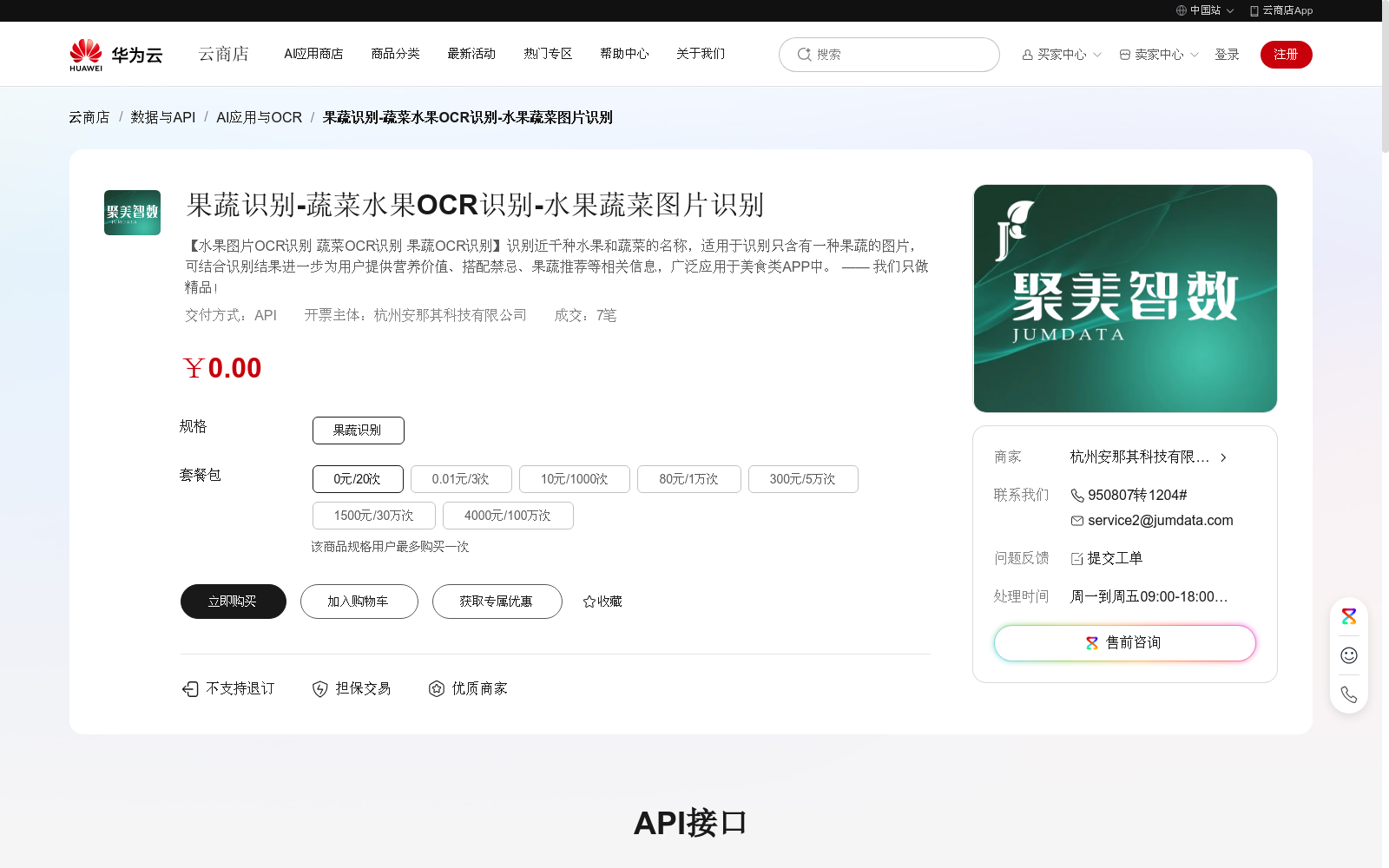
Task: Go to 数据与API breadcrumb link
Action: tap(163, 117)
